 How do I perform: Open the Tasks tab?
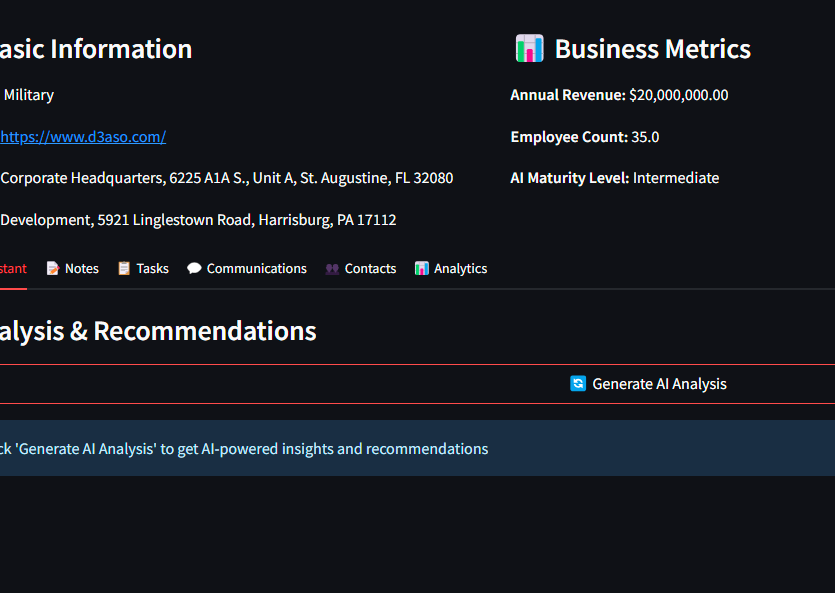click(x=152, y=269)
